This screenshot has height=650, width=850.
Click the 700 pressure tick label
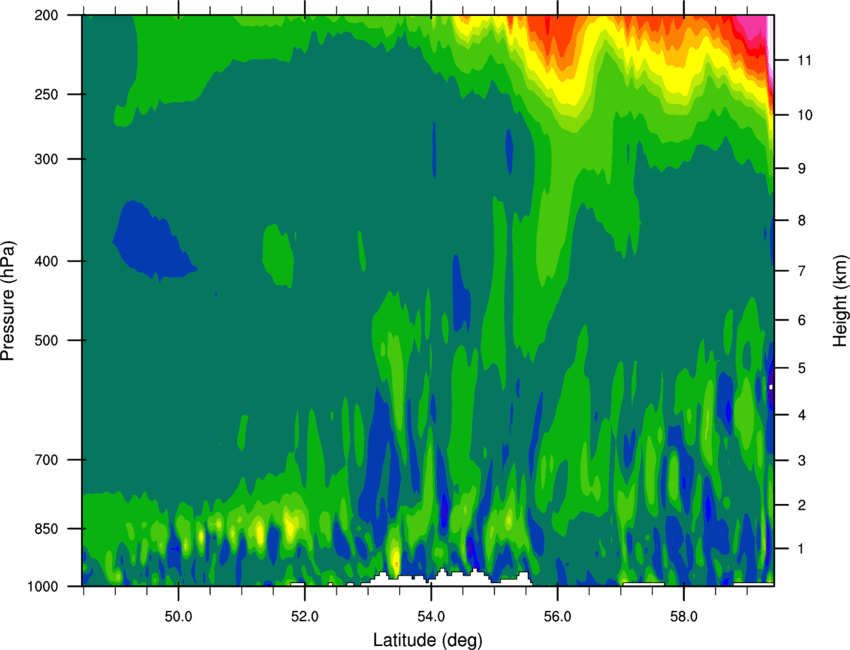tap(47, 460)
